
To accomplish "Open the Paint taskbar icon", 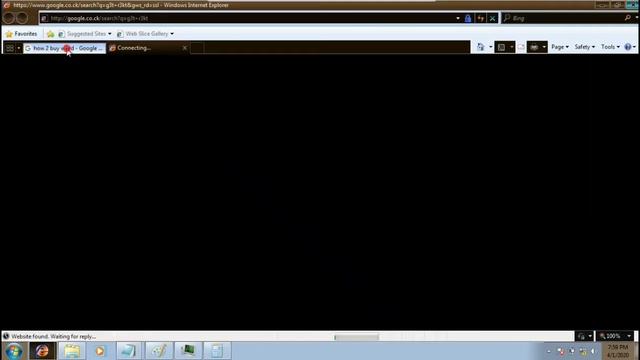I will click(x=158, y=351).
